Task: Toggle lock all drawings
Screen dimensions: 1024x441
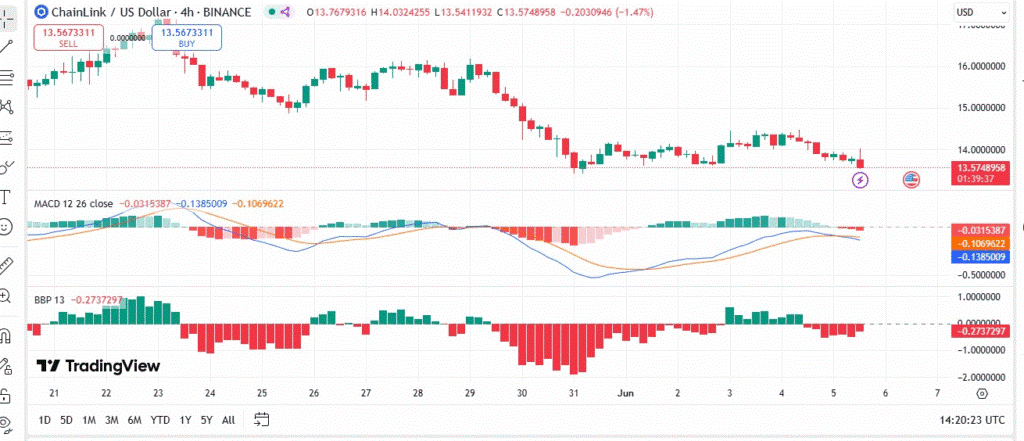Action: pos(6,396)
